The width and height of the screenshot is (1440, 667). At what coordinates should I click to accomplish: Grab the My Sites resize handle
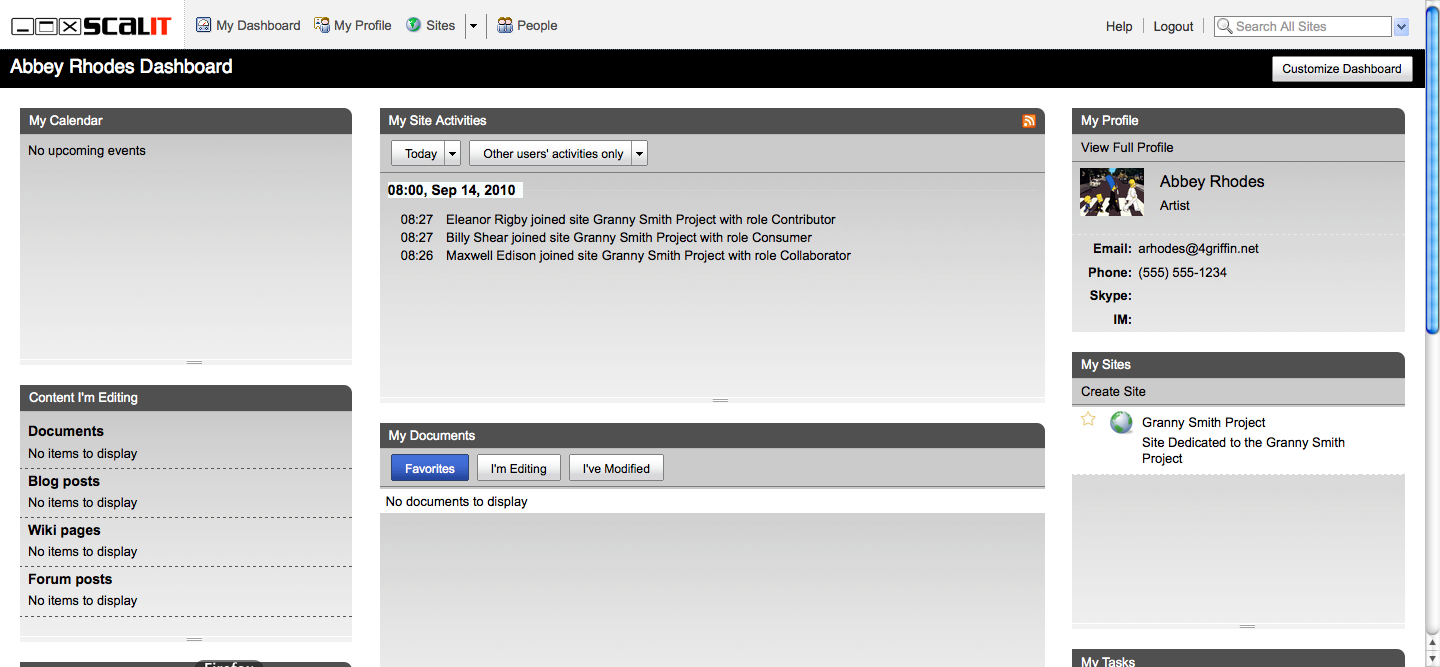coord(1246,626)
